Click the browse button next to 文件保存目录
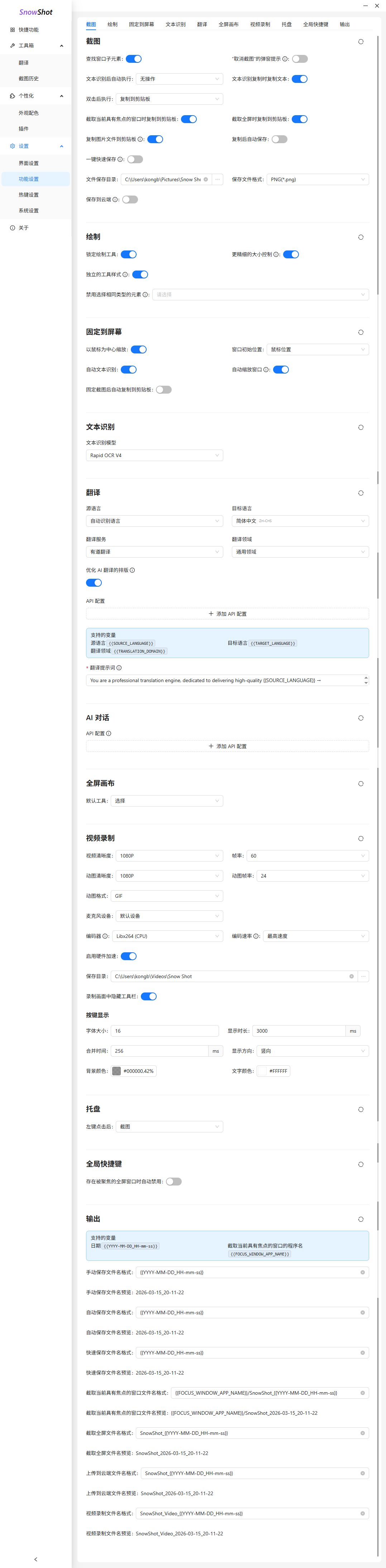 pos(218,179)
